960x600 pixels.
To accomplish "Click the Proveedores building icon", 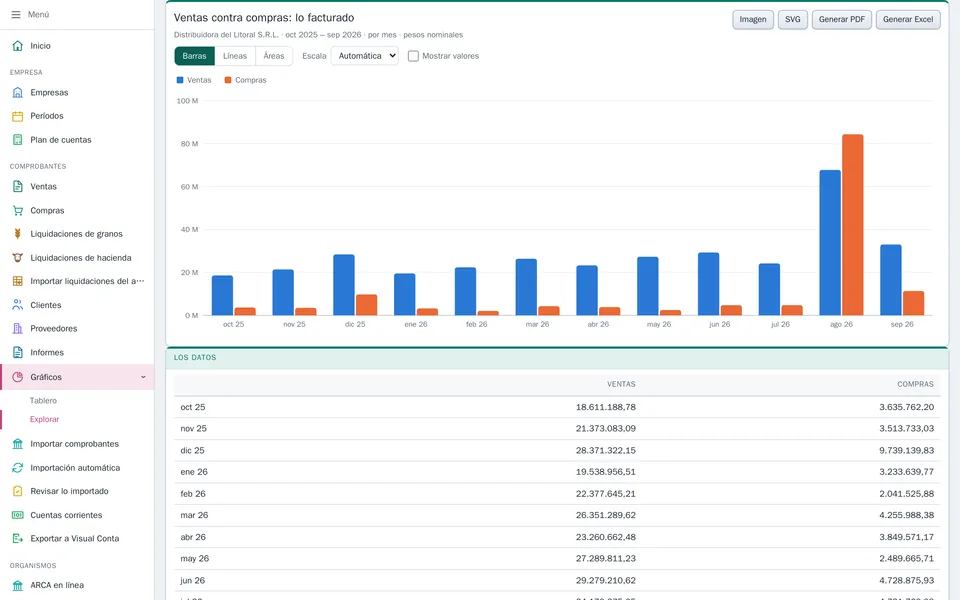I will 18,329.
